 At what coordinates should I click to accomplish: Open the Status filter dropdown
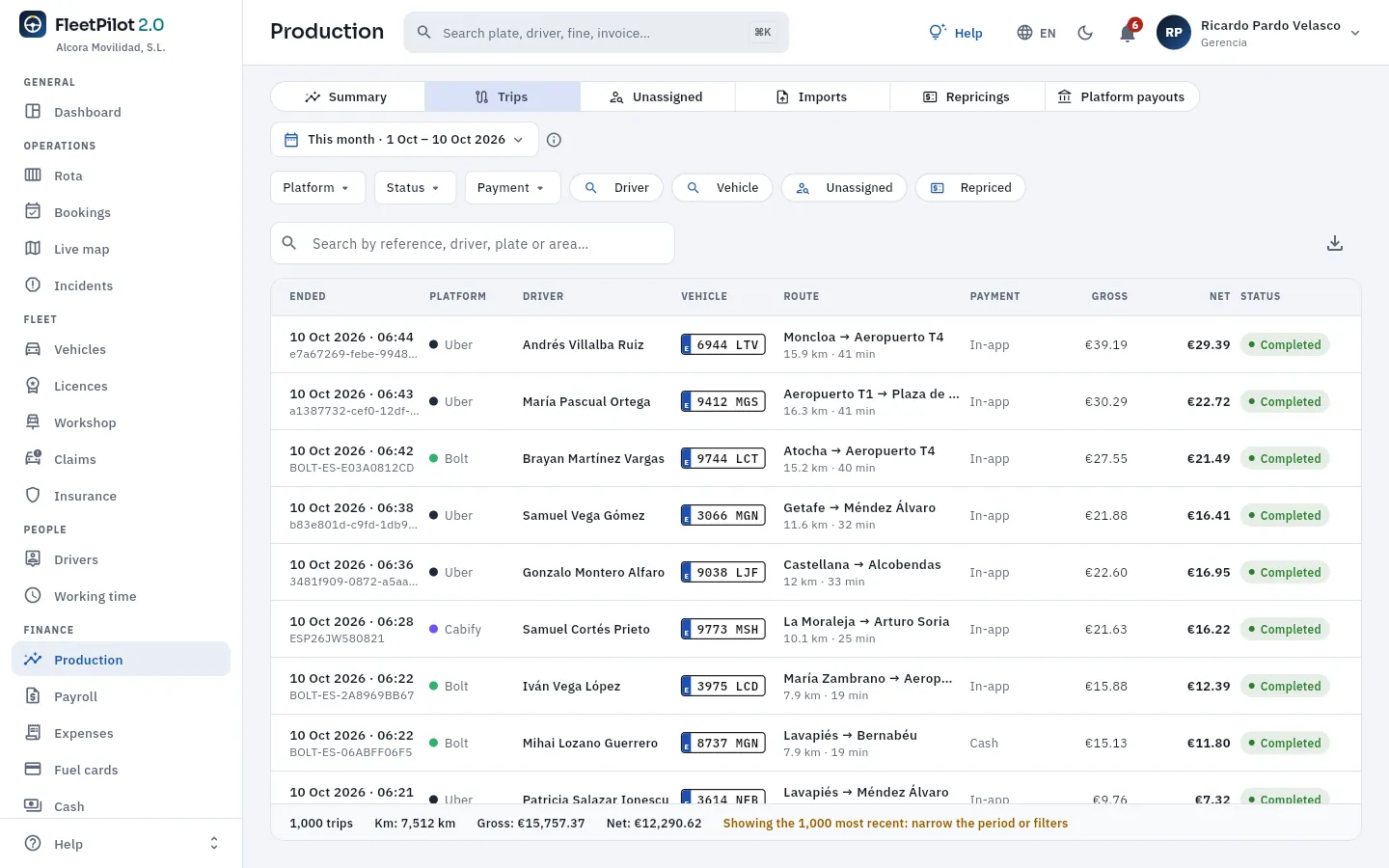point(415,188)
